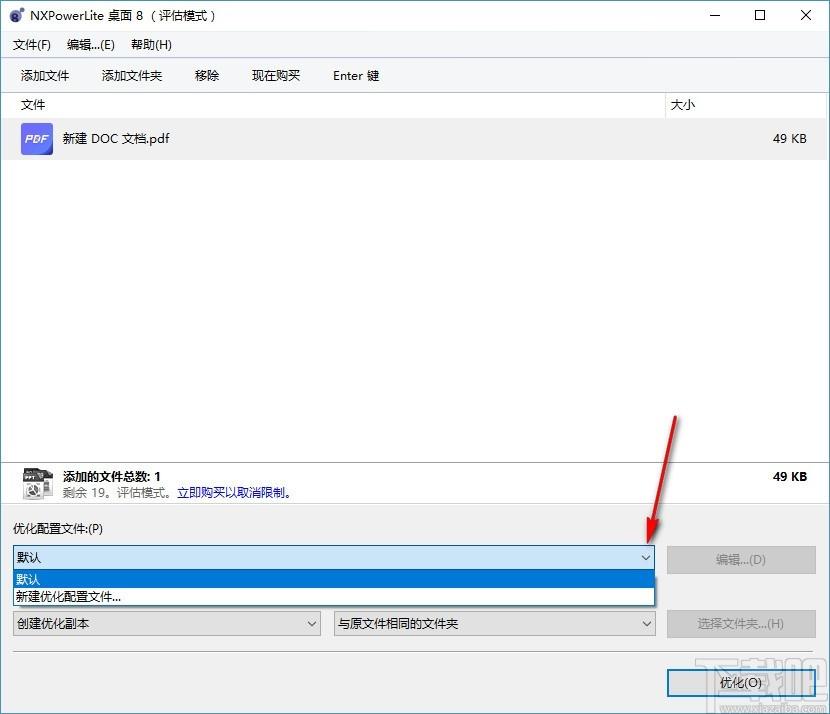Click the Enter 键 toolbar item

[x=356, y=76]
